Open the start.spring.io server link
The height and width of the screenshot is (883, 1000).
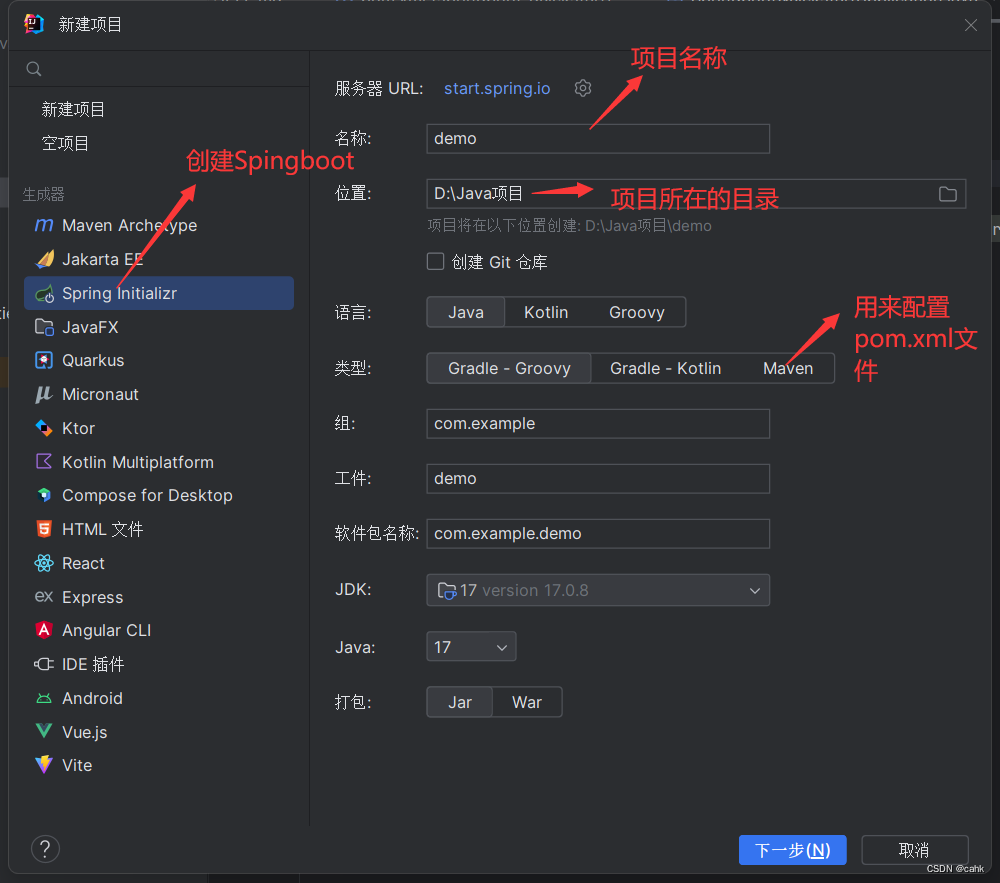point(497,88)
